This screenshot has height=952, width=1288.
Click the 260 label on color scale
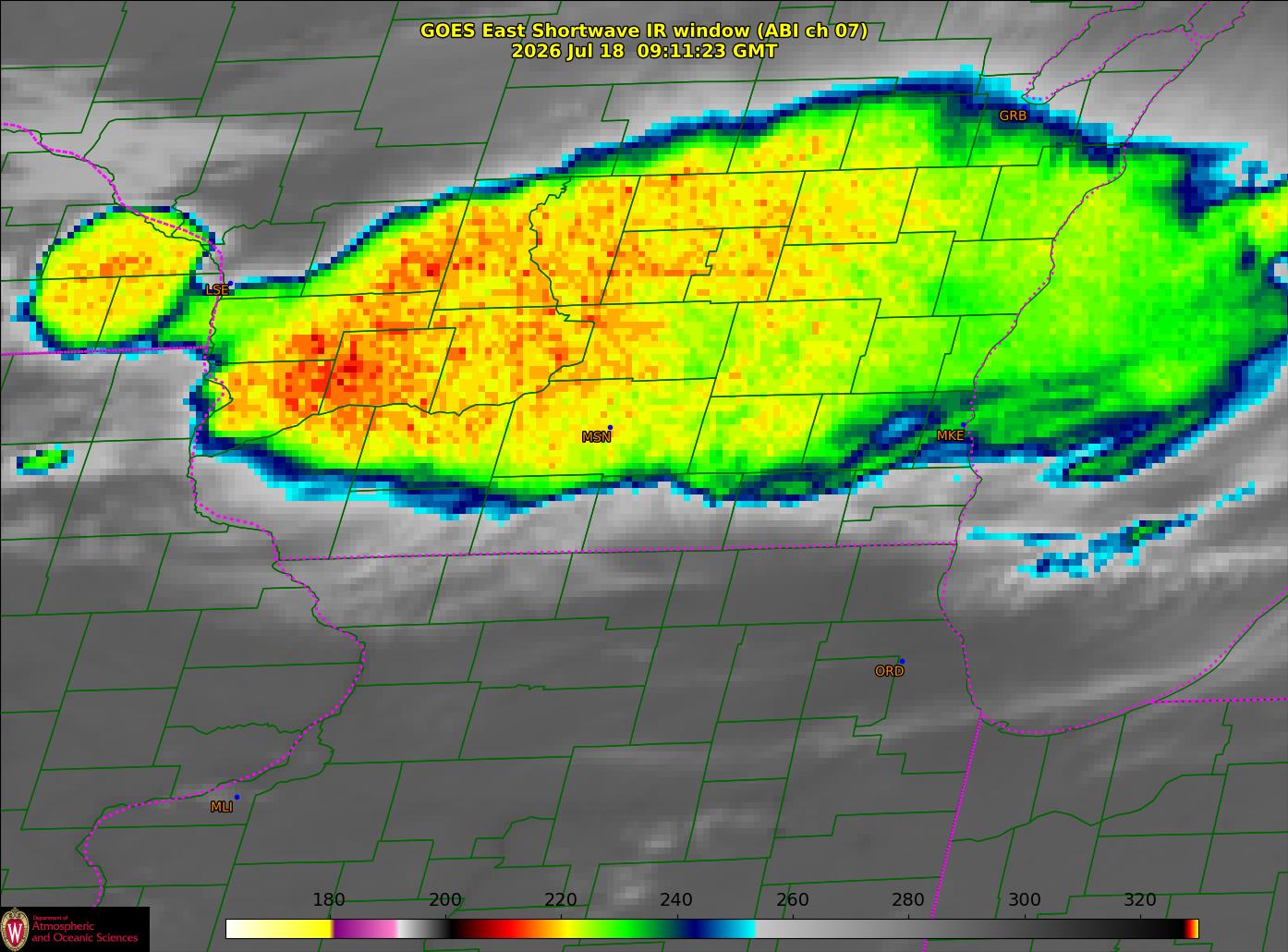(793, 900)
